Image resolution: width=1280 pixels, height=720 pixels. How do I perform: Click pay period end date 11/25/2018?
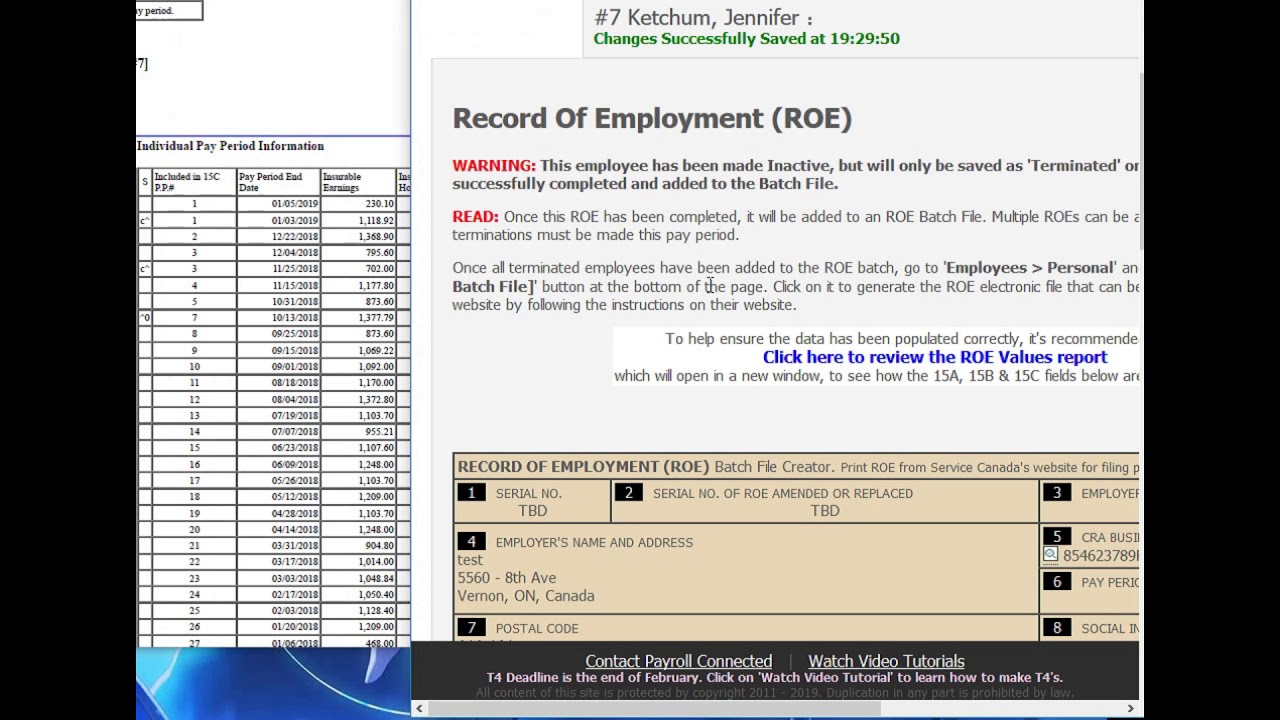pyautogui.click(x=294, y=269)
